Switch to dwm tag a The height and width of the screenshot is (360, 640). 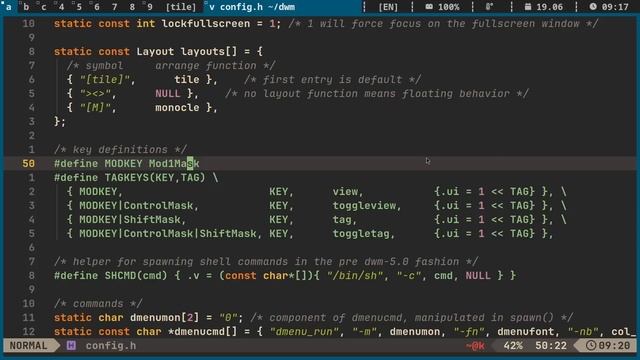(9, 7)
